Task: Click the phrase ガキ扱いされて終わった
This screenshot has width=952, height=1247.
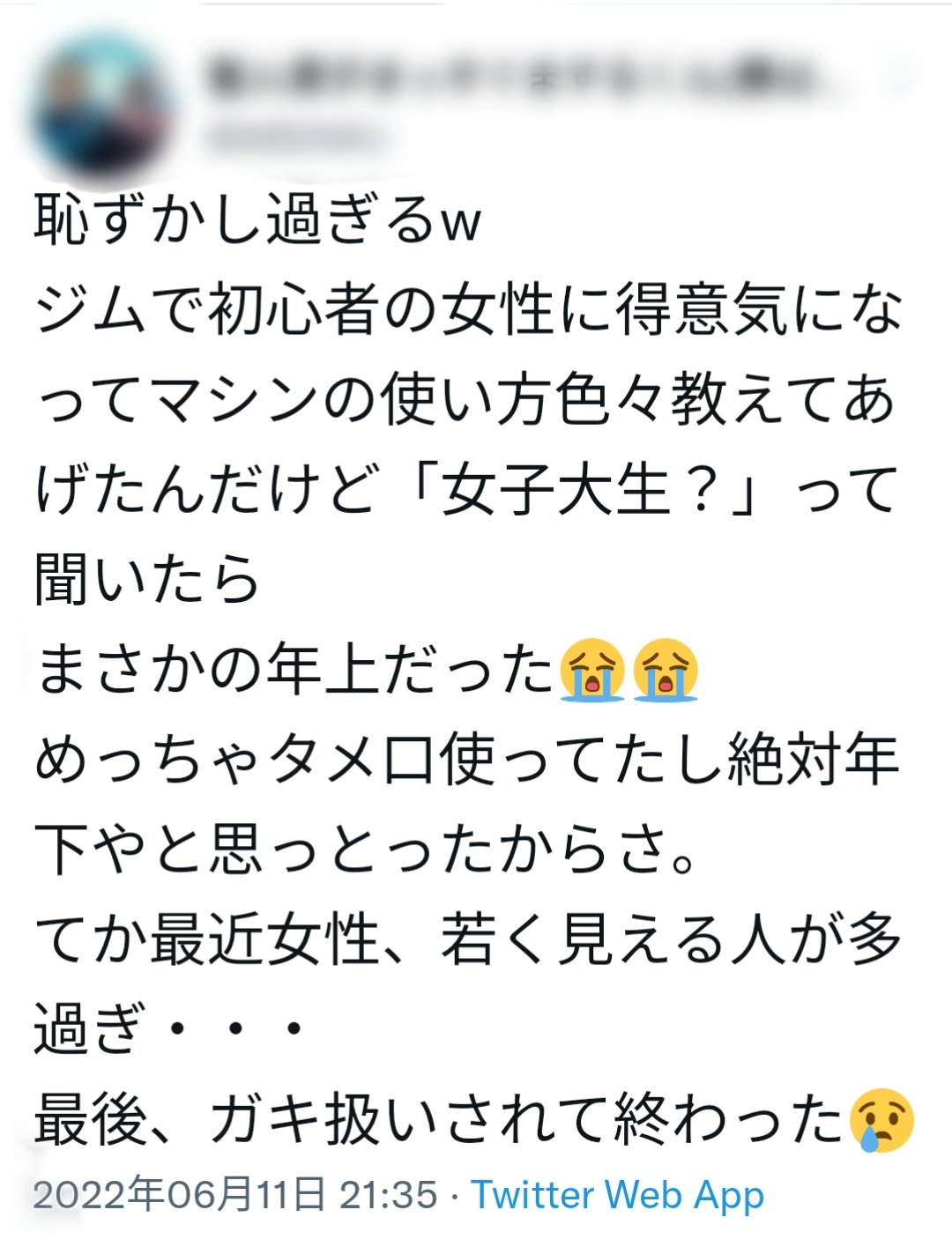Action: coord(527,1120)
